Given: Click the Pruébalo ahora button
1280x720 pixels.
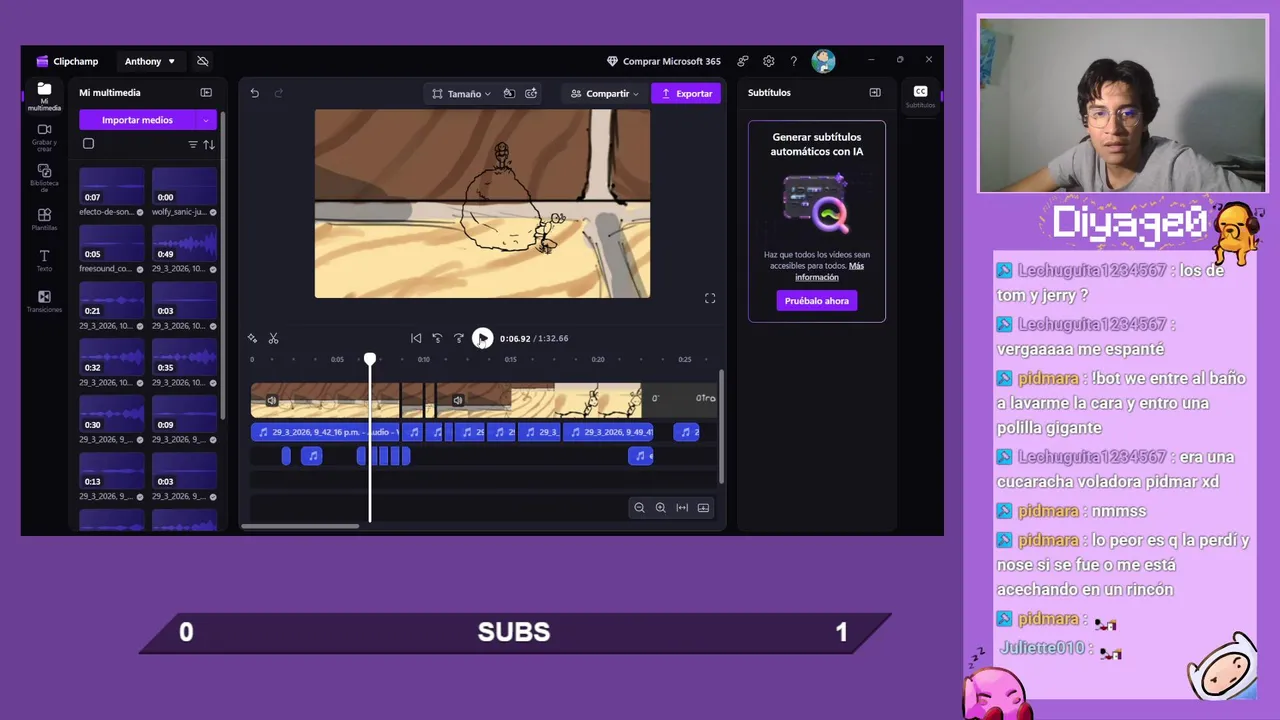Looking at the screenshot, I should tap(817, 300).
